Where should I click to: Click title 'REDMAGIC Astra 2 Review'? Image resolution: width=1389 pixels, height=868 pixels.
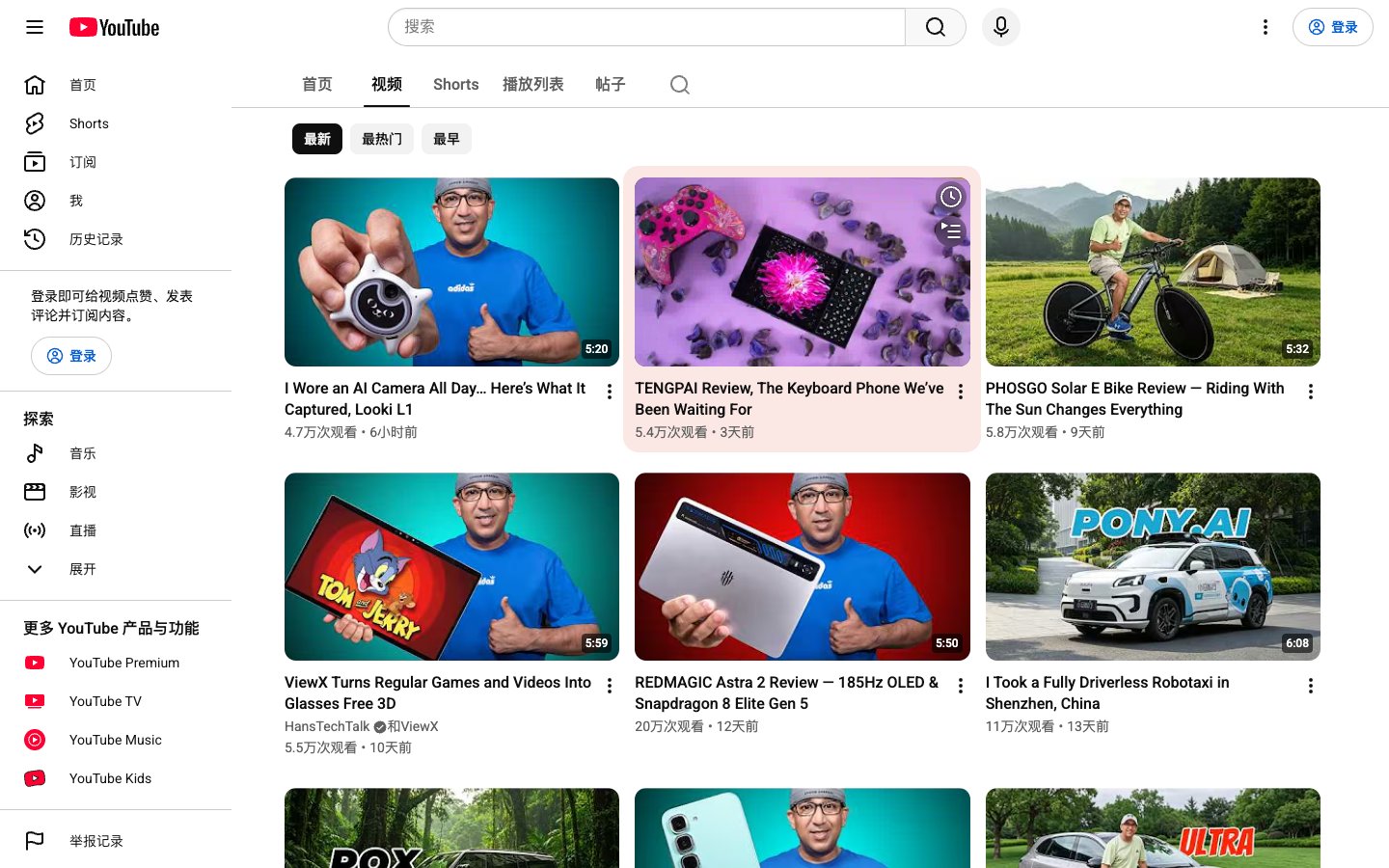[x=786, y=692]
